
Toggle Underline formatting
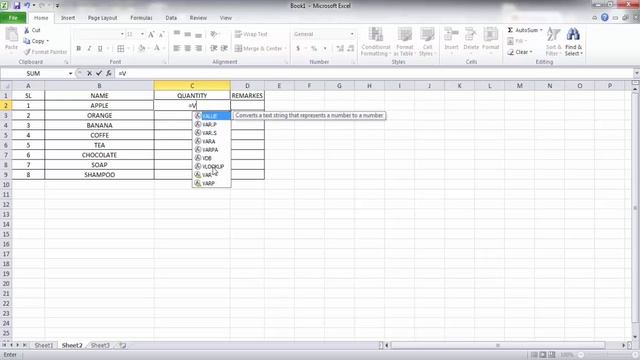pos(100,49)
